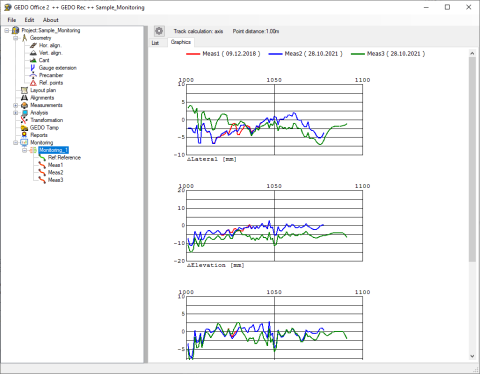Select the Ref:Reference tree item
480x374 pixels.
point(64,158)
